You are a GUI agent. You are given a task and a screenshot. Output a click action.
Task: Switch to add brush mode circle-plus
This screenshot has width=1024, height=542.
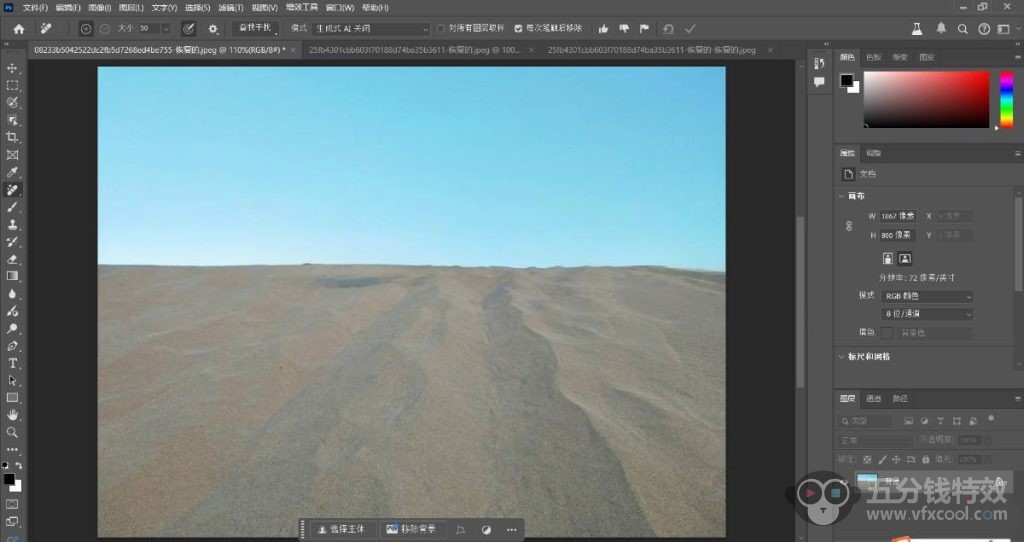[x=86, y=29]
